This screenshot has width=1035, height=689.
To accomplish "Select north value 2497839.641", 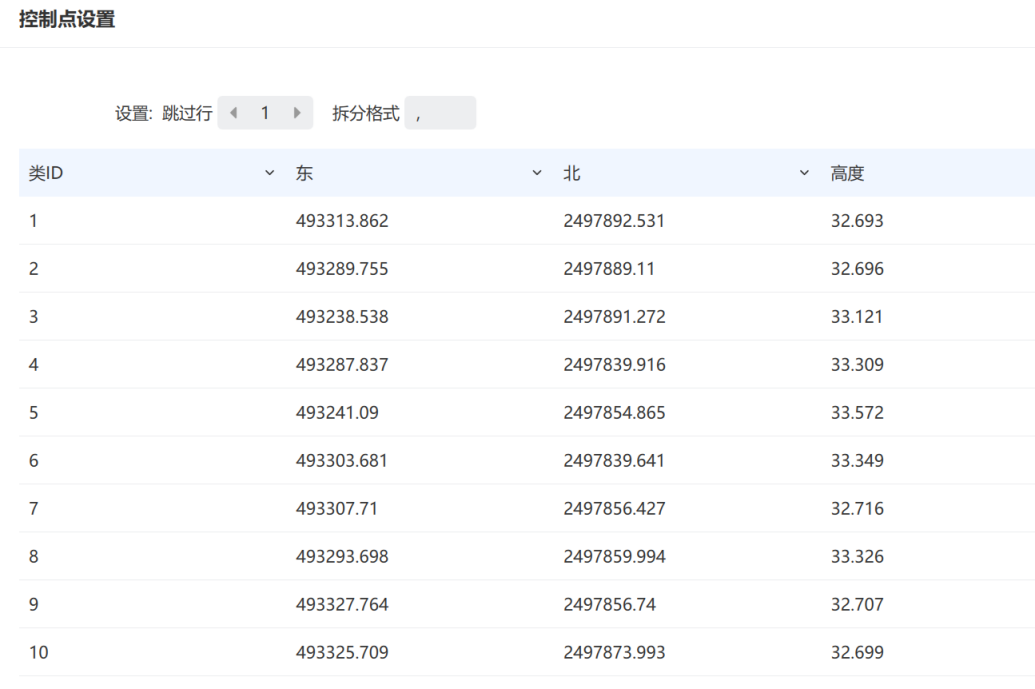I will (x=614, y=461).
